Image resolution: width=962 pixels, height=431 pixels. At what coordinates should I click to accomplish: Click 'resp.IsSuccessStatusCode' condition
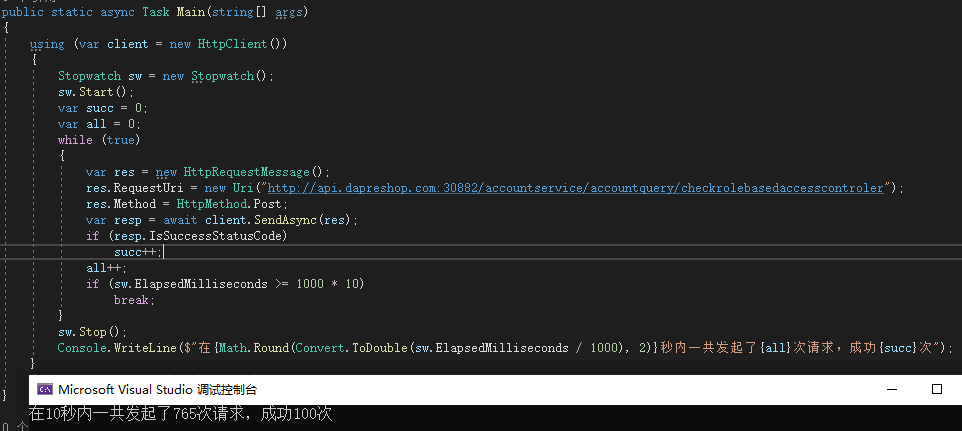[198, 235]
